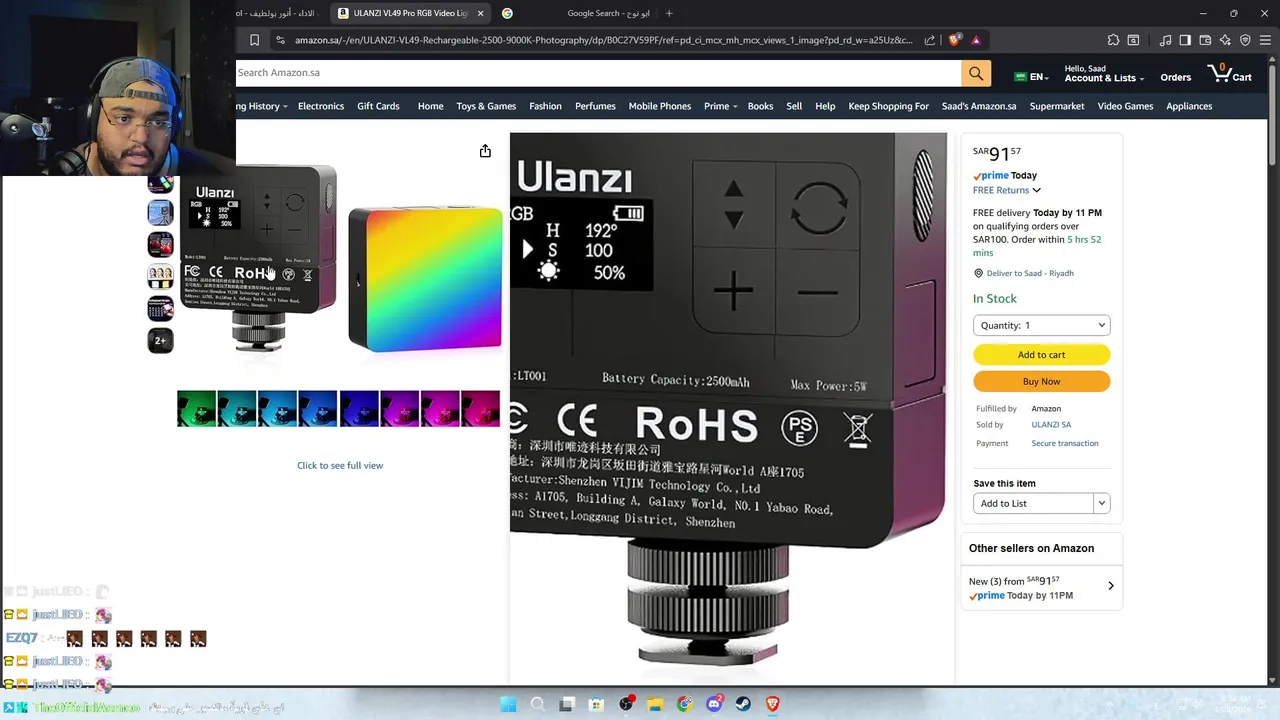The image size is (1280, 720).
Task: Open Steam from the taskbar
Action: pyautogui.click(x=743, y=704)
